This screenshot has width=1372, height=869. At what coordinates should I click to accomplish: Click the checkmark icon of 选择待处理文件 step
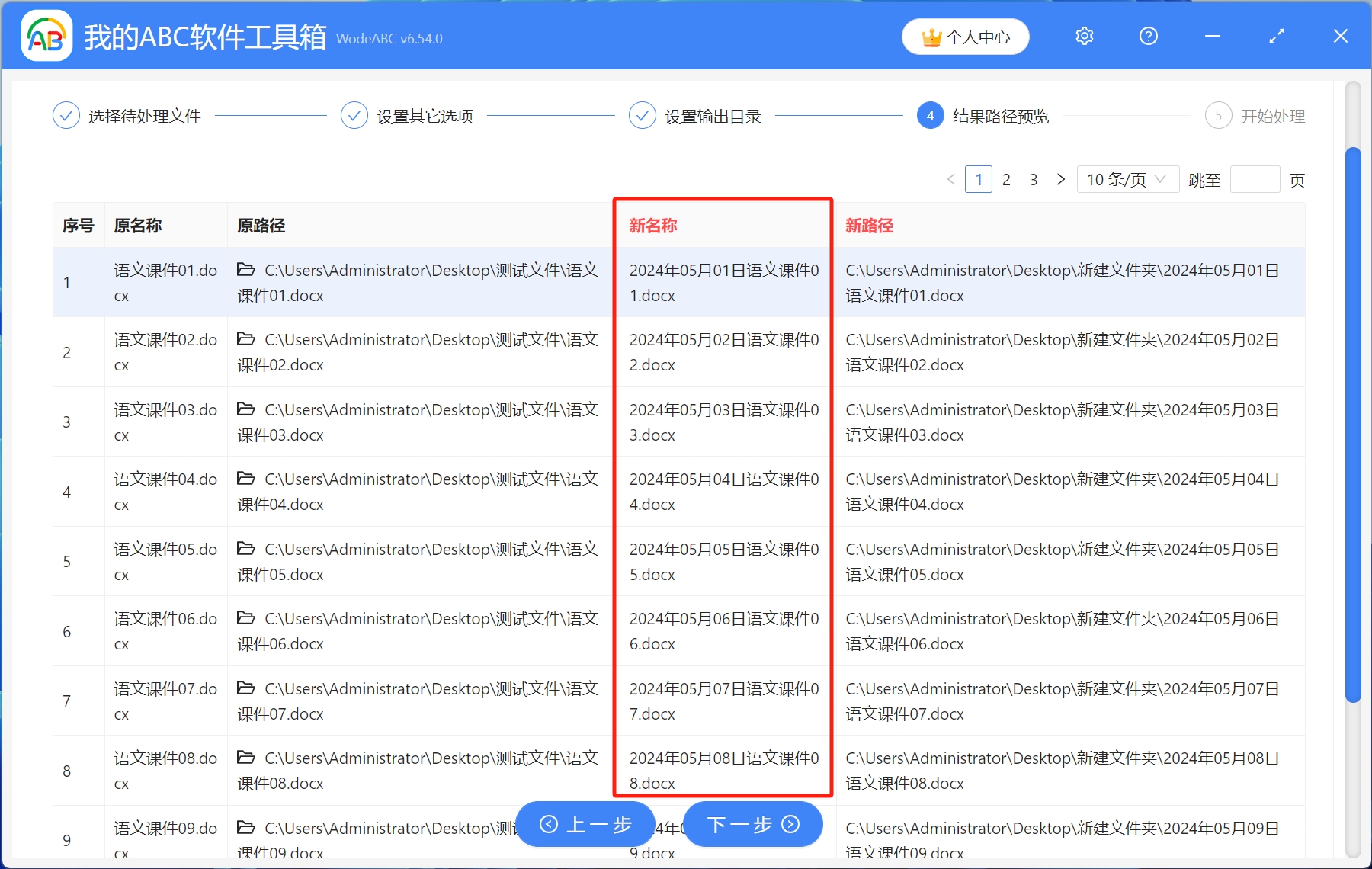tap(66, 115)
